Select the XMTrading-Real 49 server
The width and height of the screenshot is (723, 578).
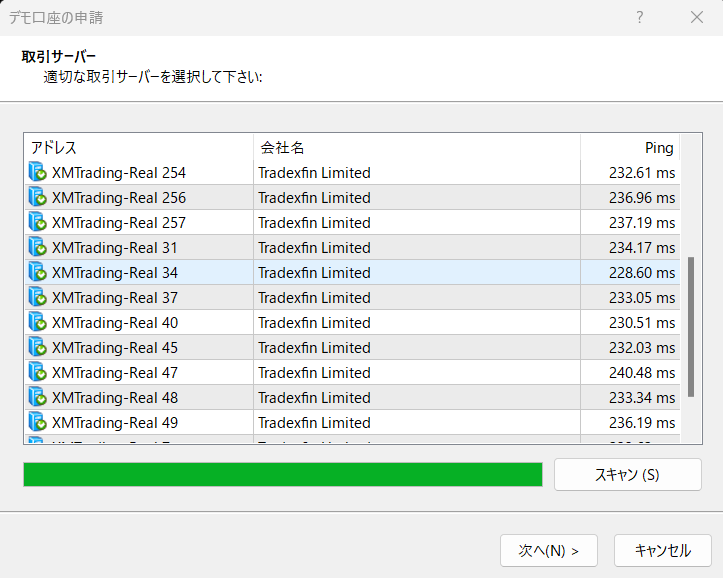tap(353, 422)
